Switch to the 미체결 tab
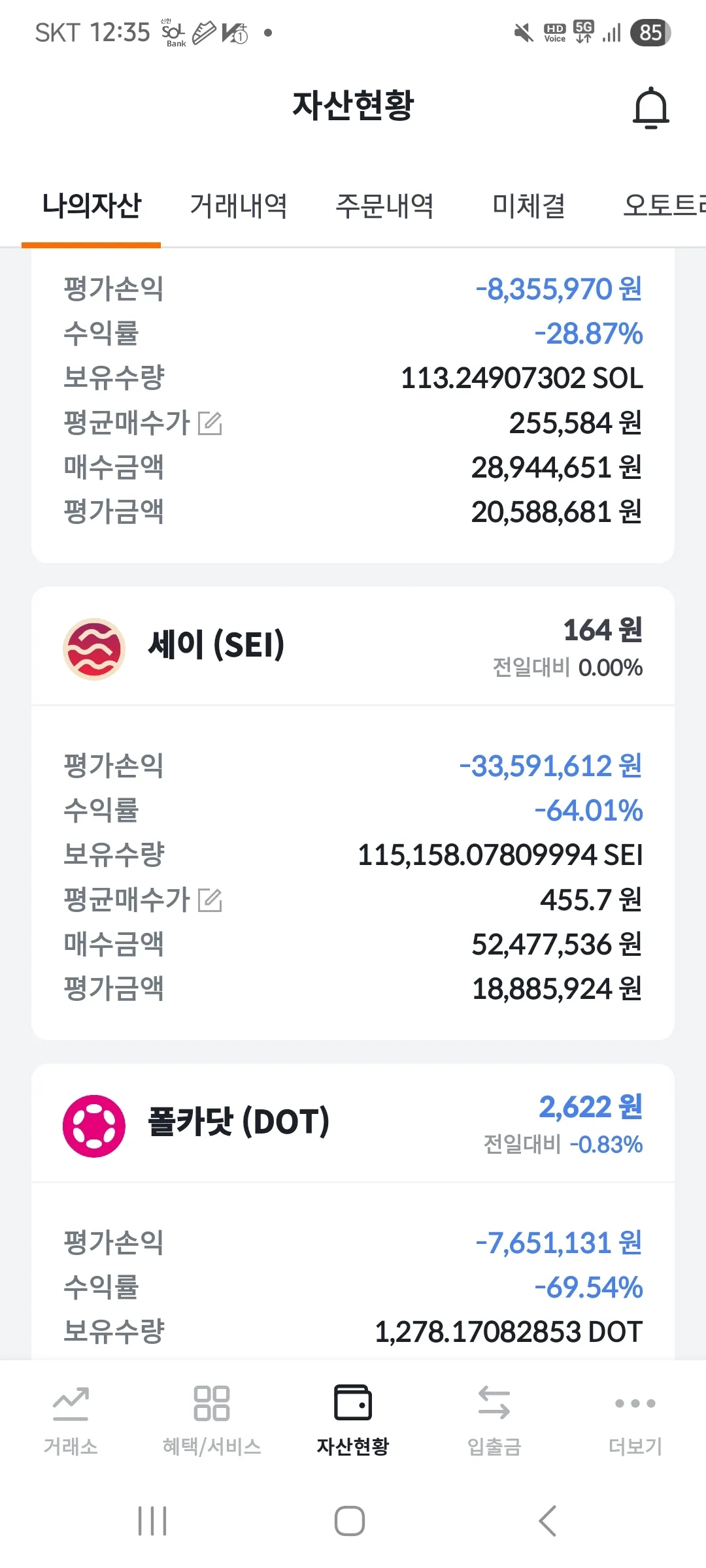 528,206
